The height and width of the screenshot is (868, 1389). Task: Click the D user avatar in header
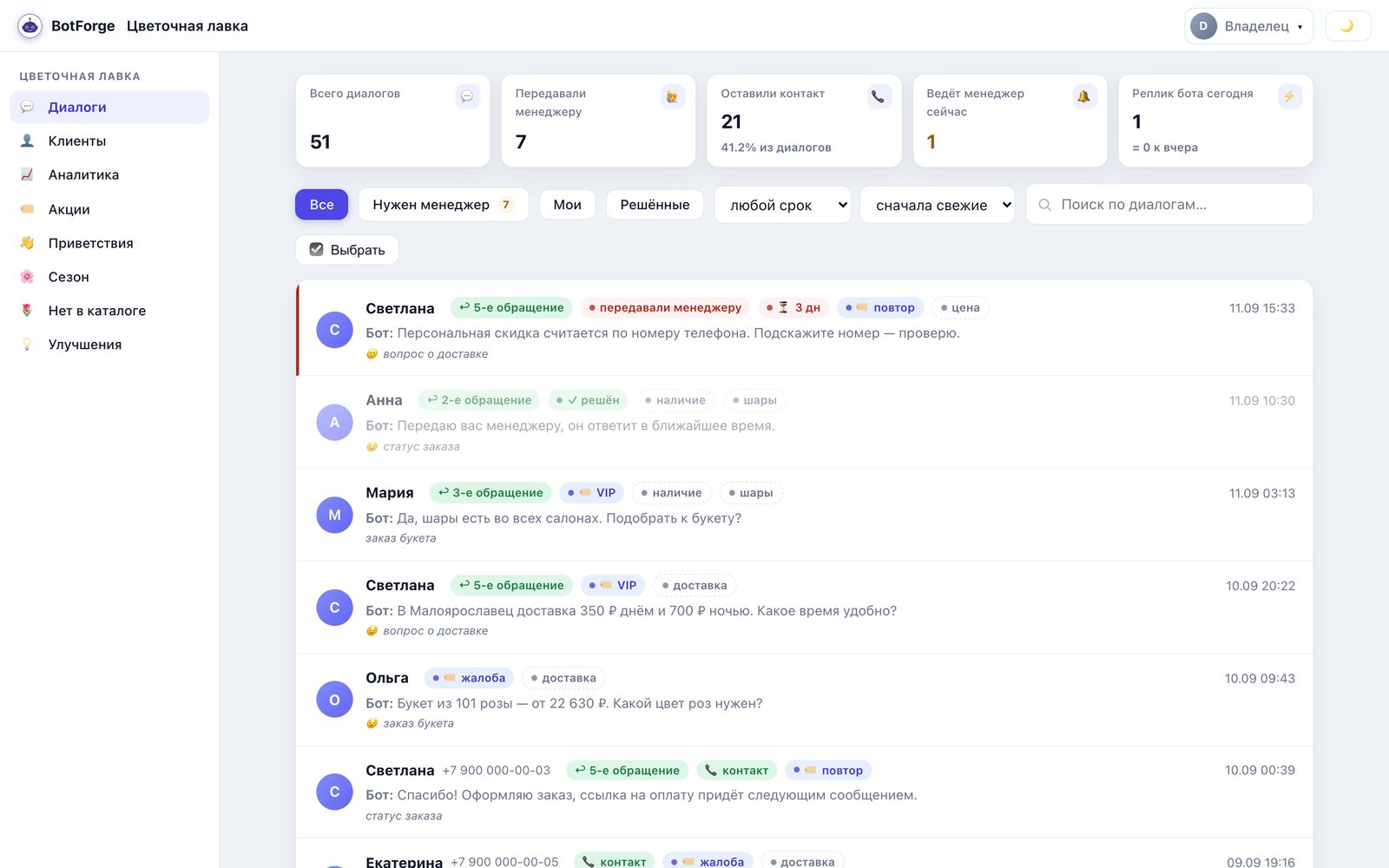pos(1203,26)
